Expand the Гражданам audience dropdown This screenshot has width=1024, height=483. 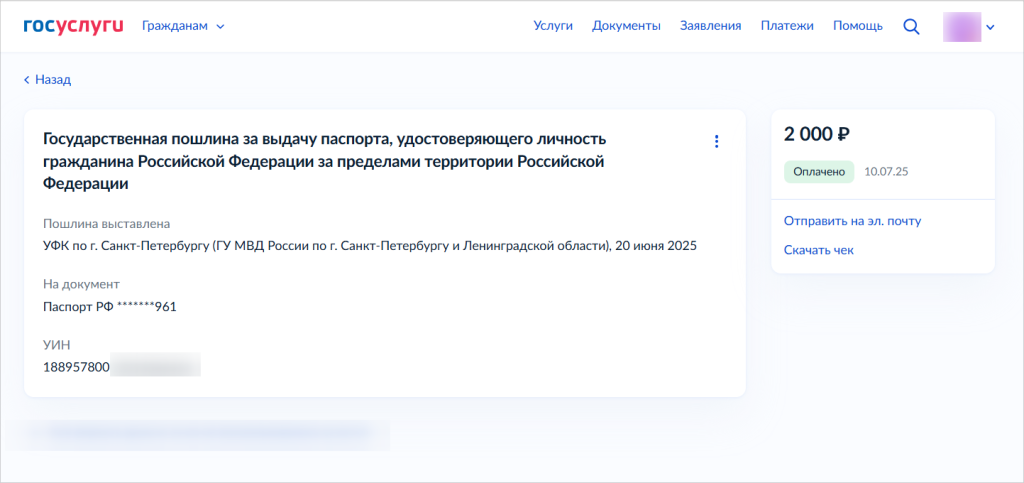tap(183, 26)
